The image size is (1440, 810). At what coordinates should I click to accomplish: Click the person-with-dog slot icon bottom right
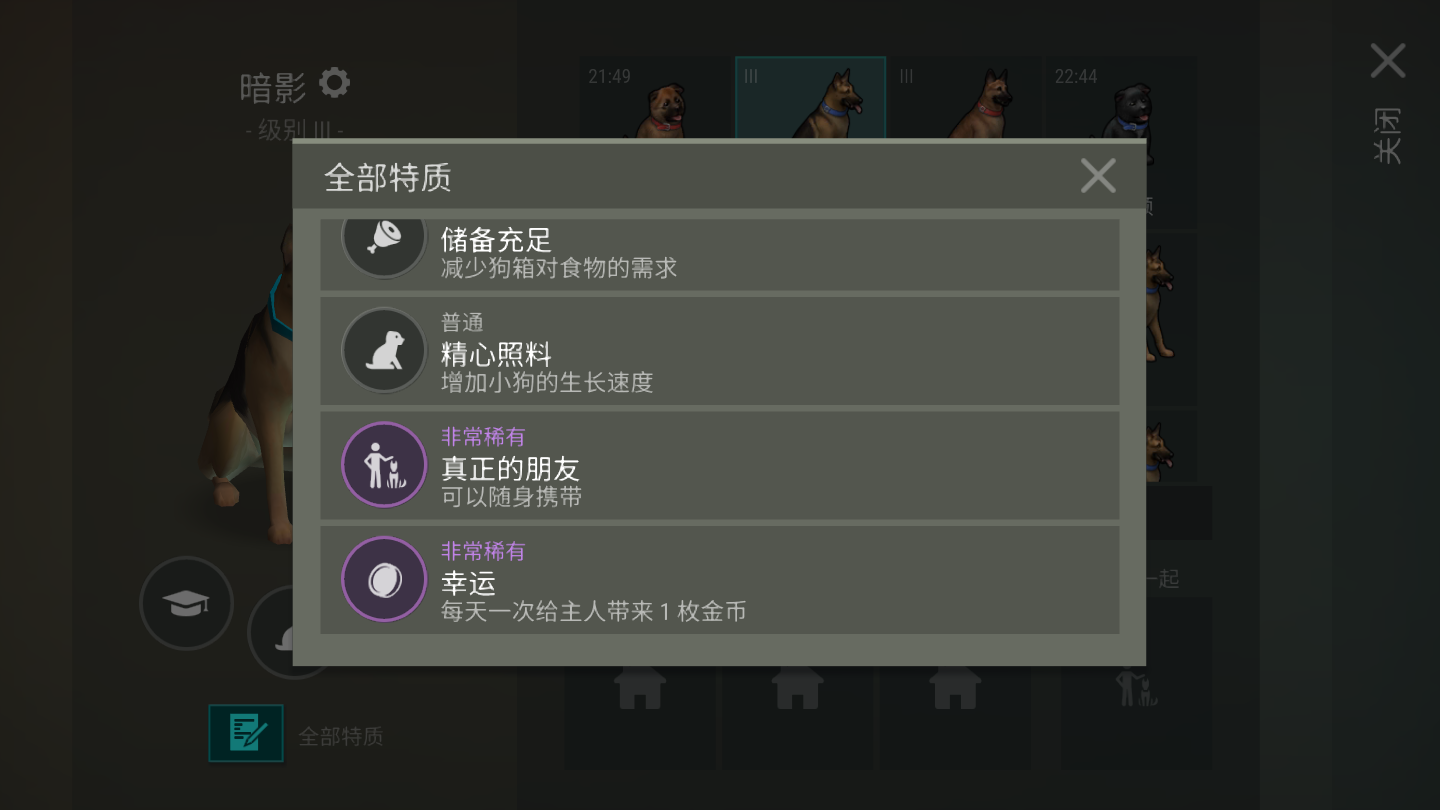point(1137,688)
